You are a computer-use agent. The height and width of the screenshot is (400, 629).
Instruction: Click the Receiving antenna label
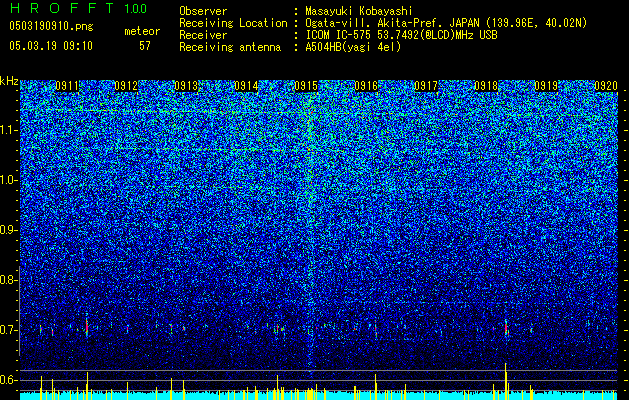tap(230, 47)
